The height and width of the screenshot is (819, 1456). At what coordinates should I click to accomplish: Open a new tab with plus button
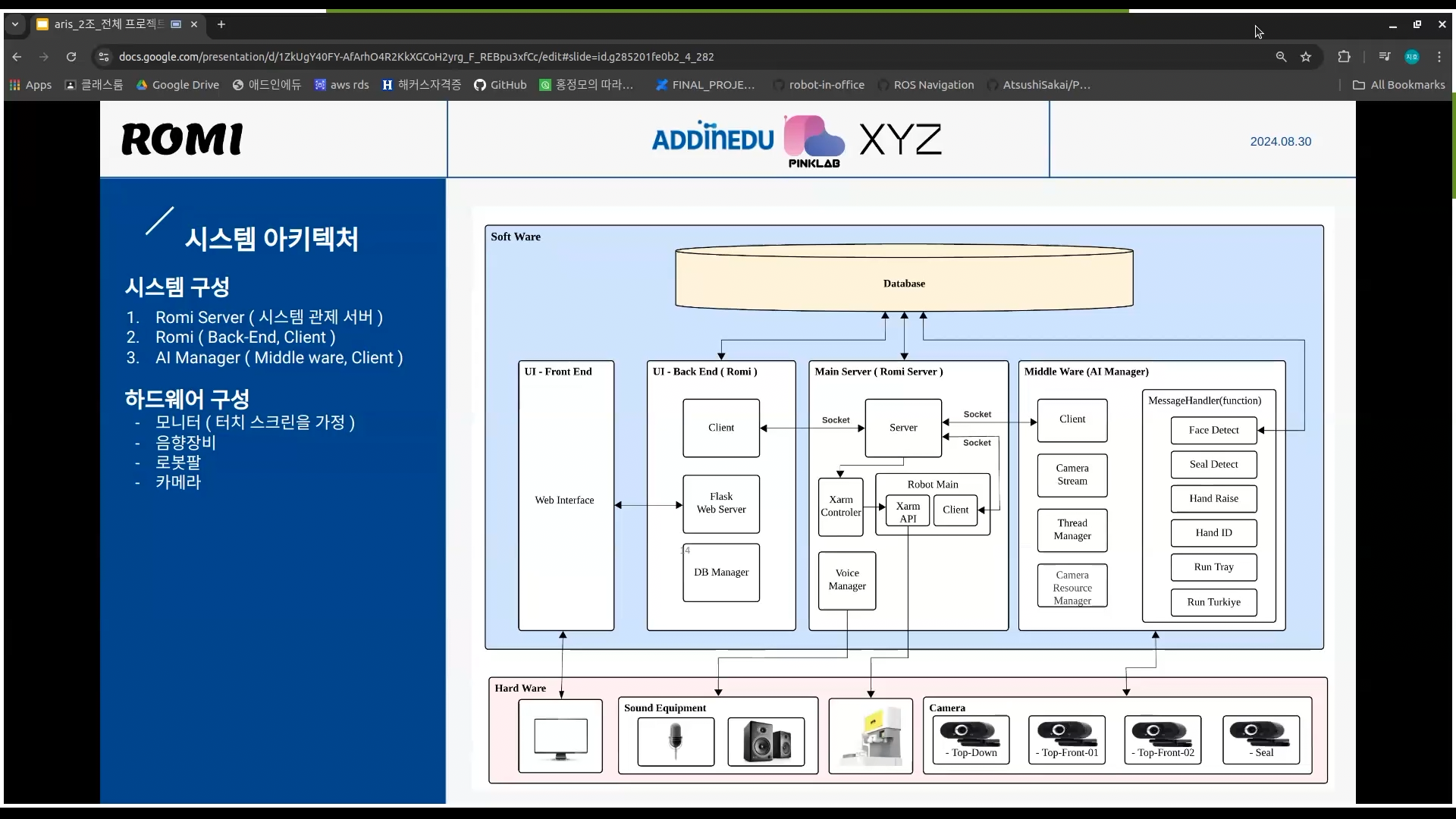coord(221,24)
